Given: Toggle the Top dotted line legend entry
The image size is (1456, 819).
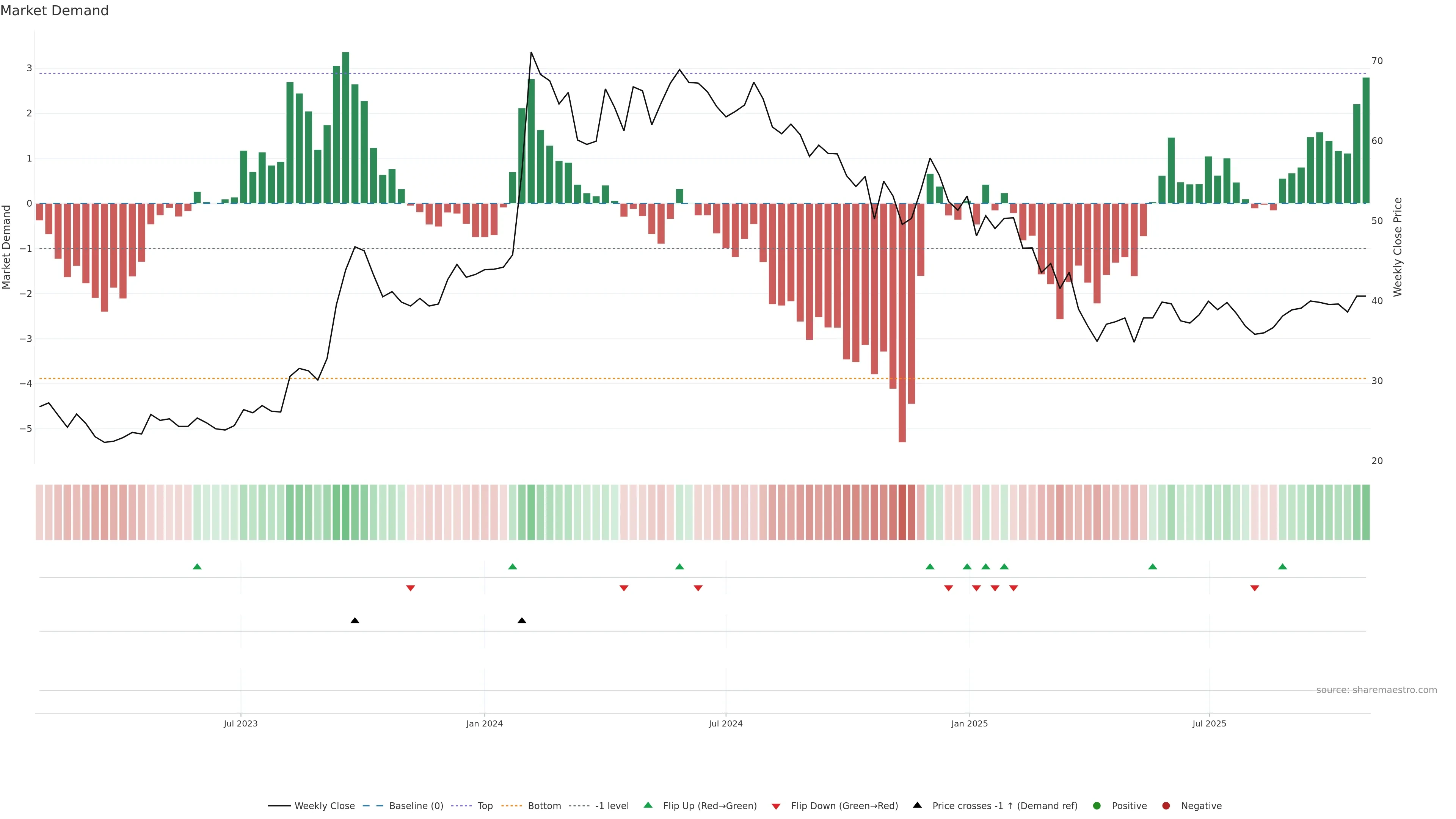Looking at the screenshot, I should point(485,805).
